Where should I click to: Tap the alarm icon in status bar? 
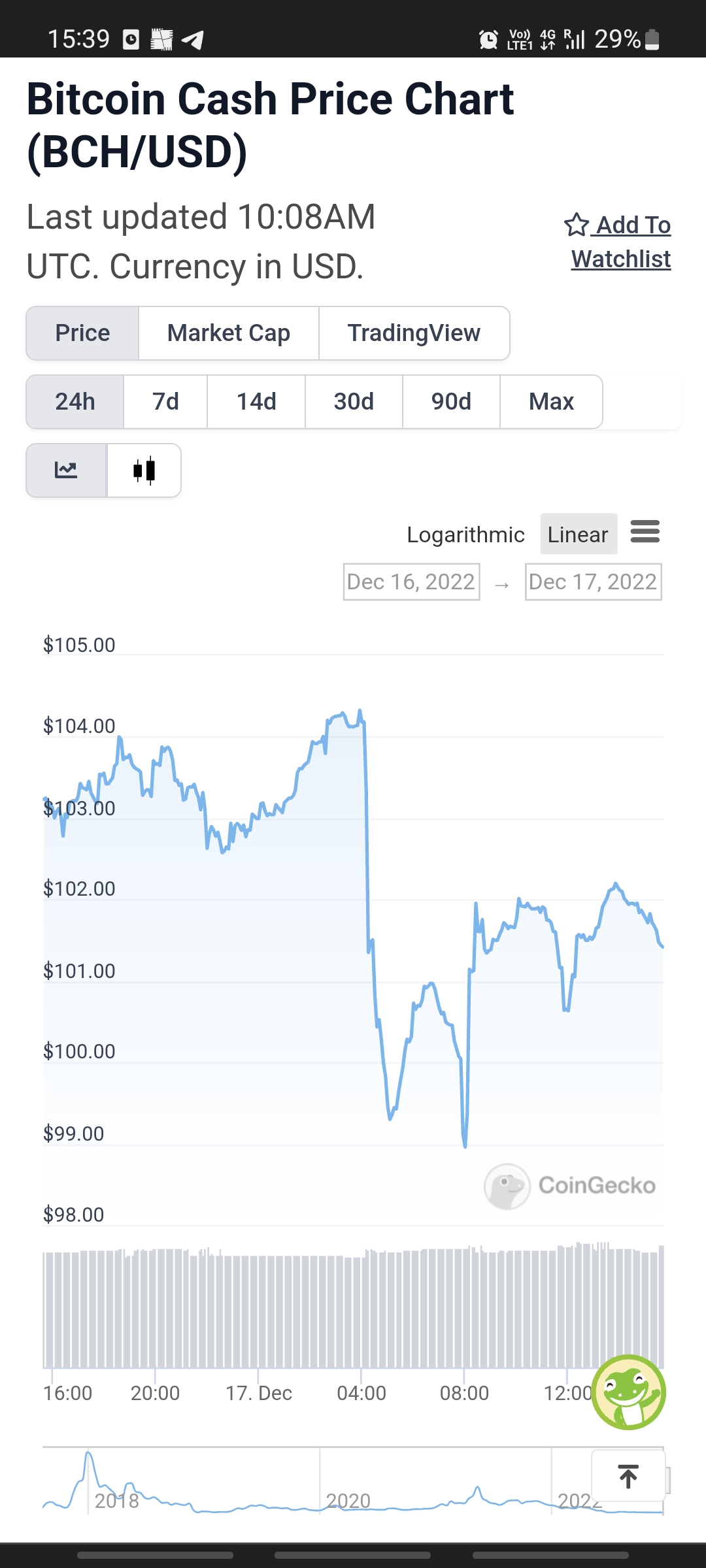(x=488, y=40)
